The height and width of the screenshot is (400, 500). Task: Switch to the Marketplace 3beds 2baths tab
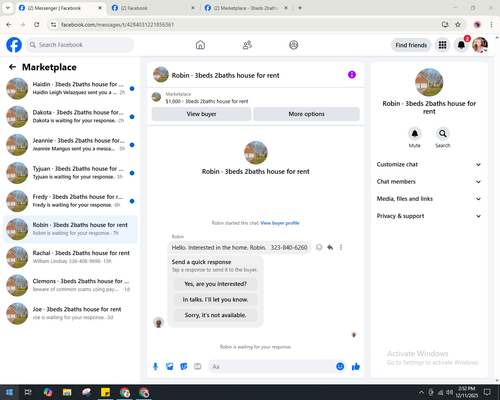coord(246,8)
